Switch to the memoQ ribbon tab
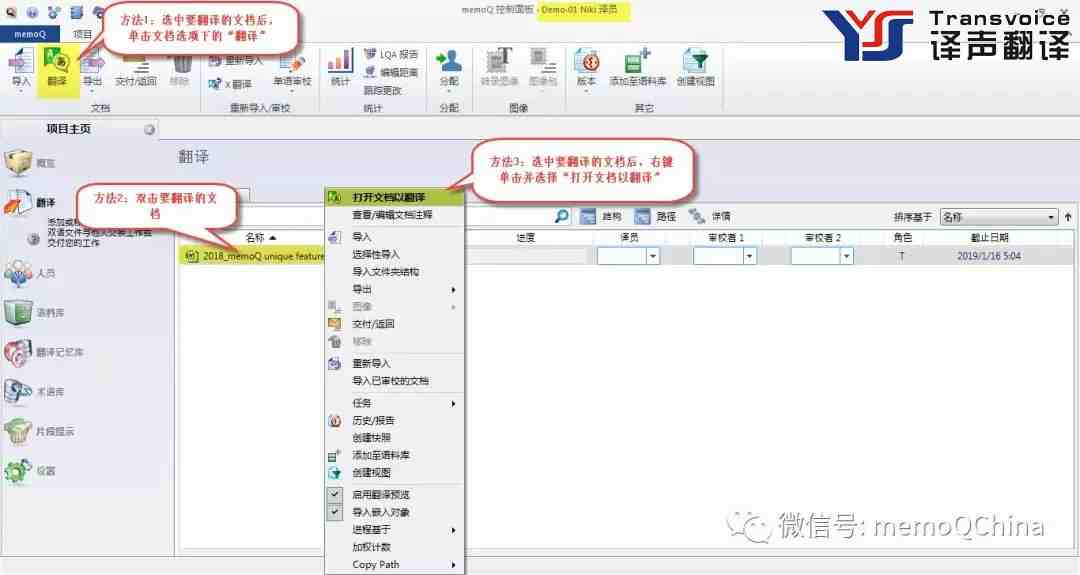This screenshot has height=575, width=1080. (x=30, y=34)
